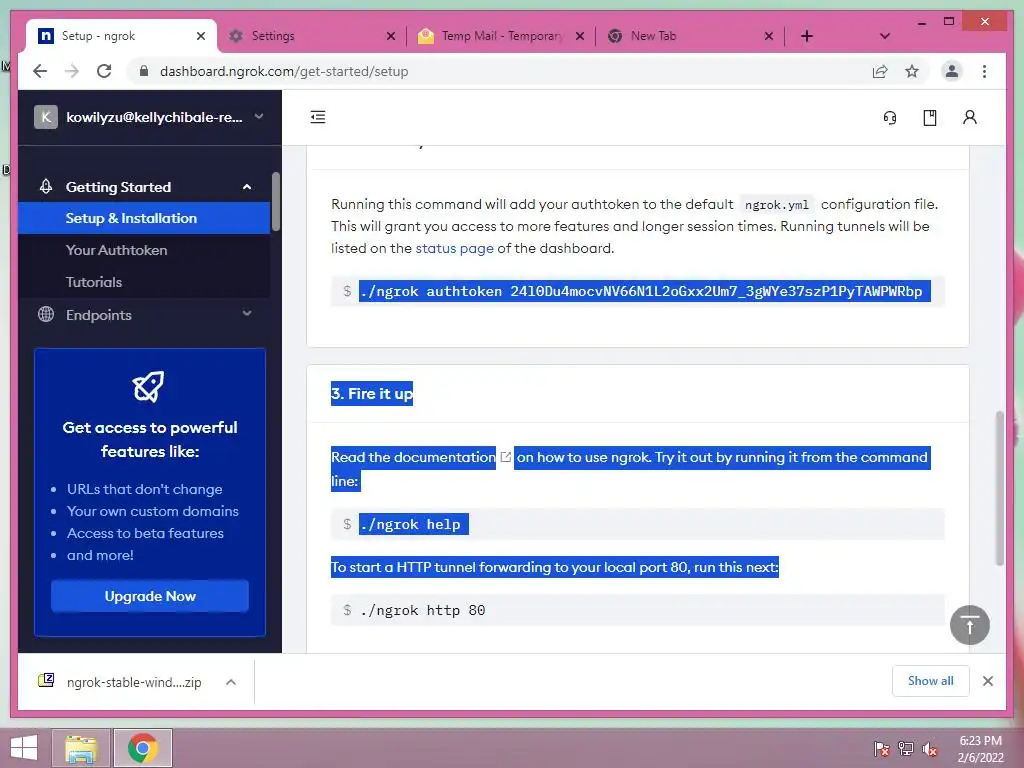The width and height of the screenshot is (1024, 768).
Task: Open the download item options chevron
Action: click(231, 682)
